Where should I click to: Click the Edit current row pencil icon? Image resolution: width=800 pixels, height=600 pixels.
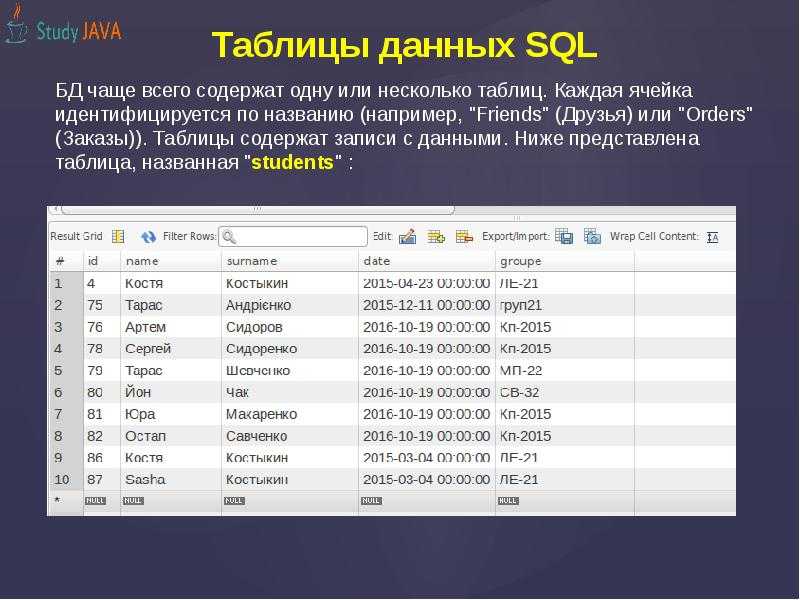(x=408, y=237)
